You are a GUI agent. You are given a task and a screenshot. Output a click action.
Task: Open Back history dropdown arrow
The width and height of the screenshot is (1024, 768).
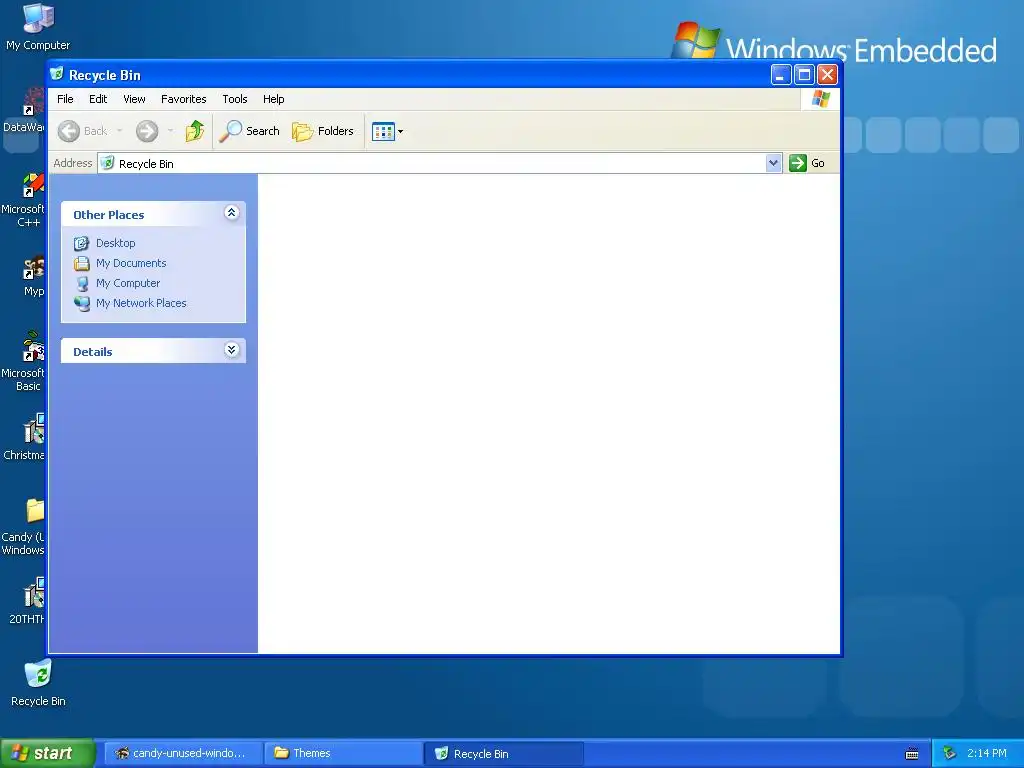[120, 131]
